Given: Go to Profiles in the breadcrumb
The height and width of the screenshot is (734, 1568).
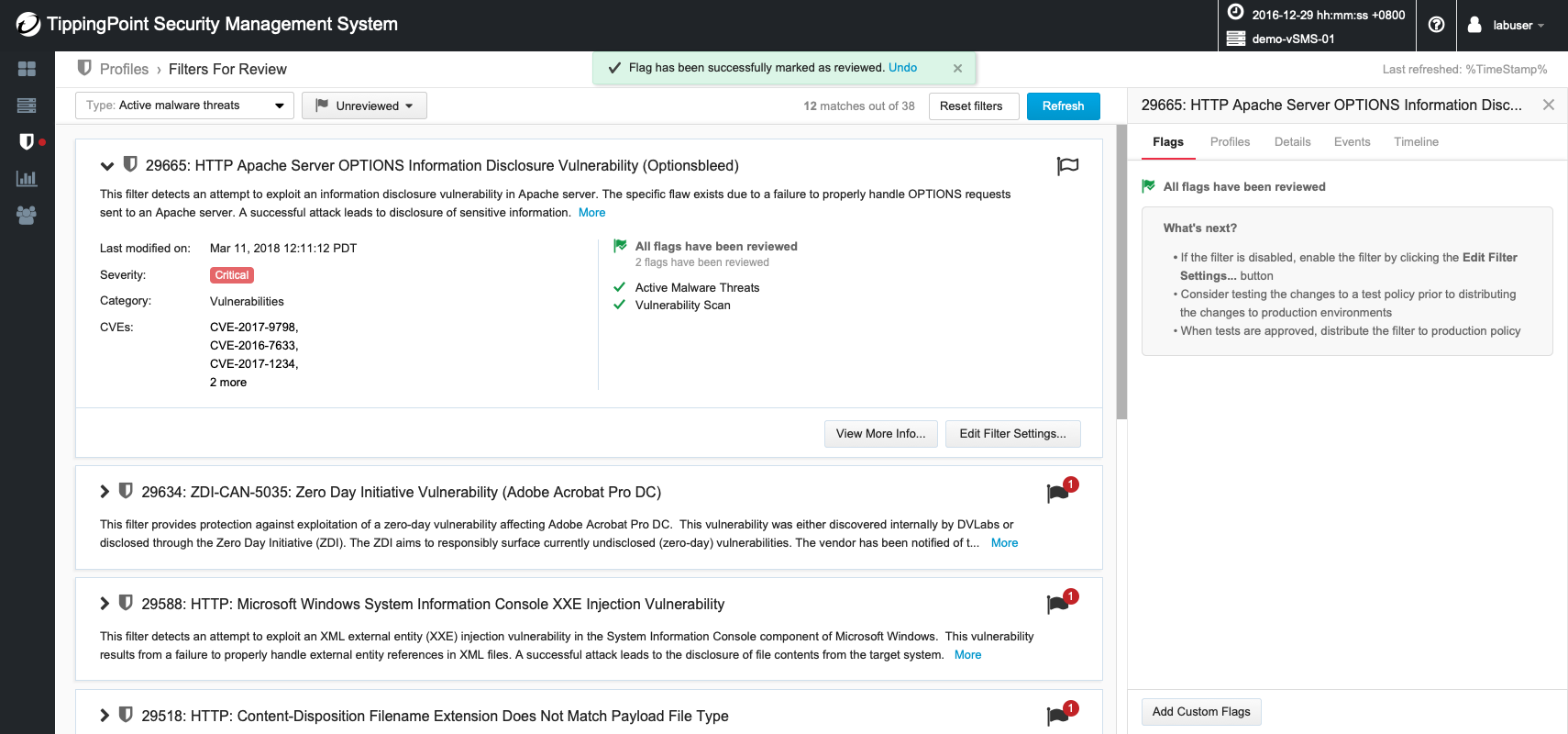Looking at the screenshot, I should coord(124,69).
